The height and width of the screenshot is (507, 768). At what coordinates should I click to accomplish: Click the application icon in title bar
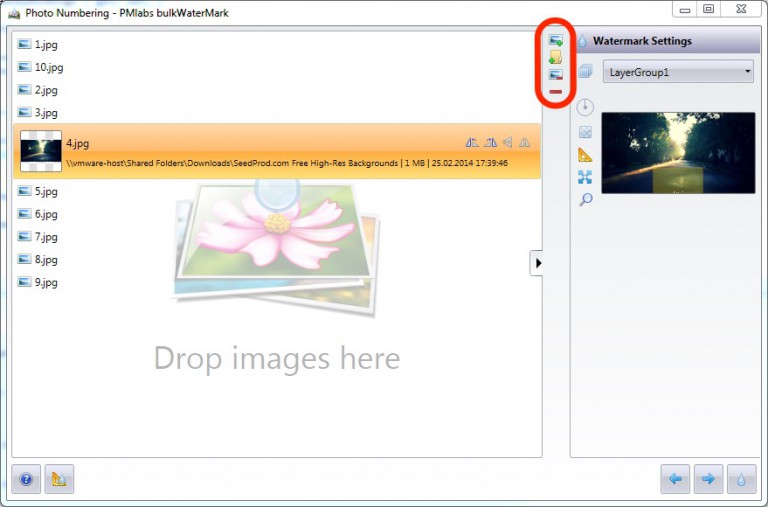[x=14, y=13]
